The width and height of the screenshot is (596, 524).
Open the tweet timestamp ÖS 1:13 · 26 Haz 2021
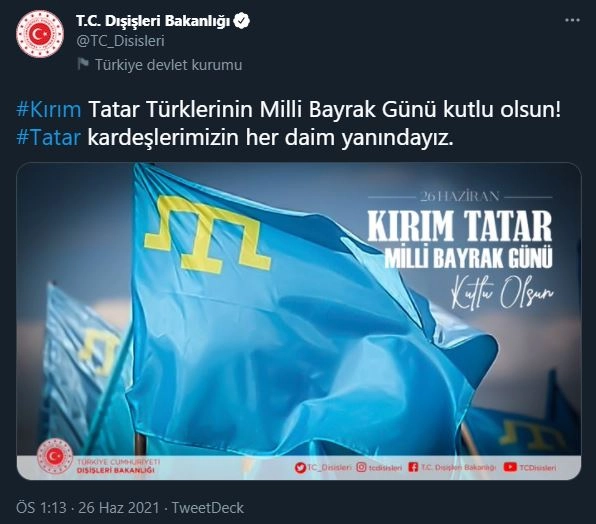[87, 508]
